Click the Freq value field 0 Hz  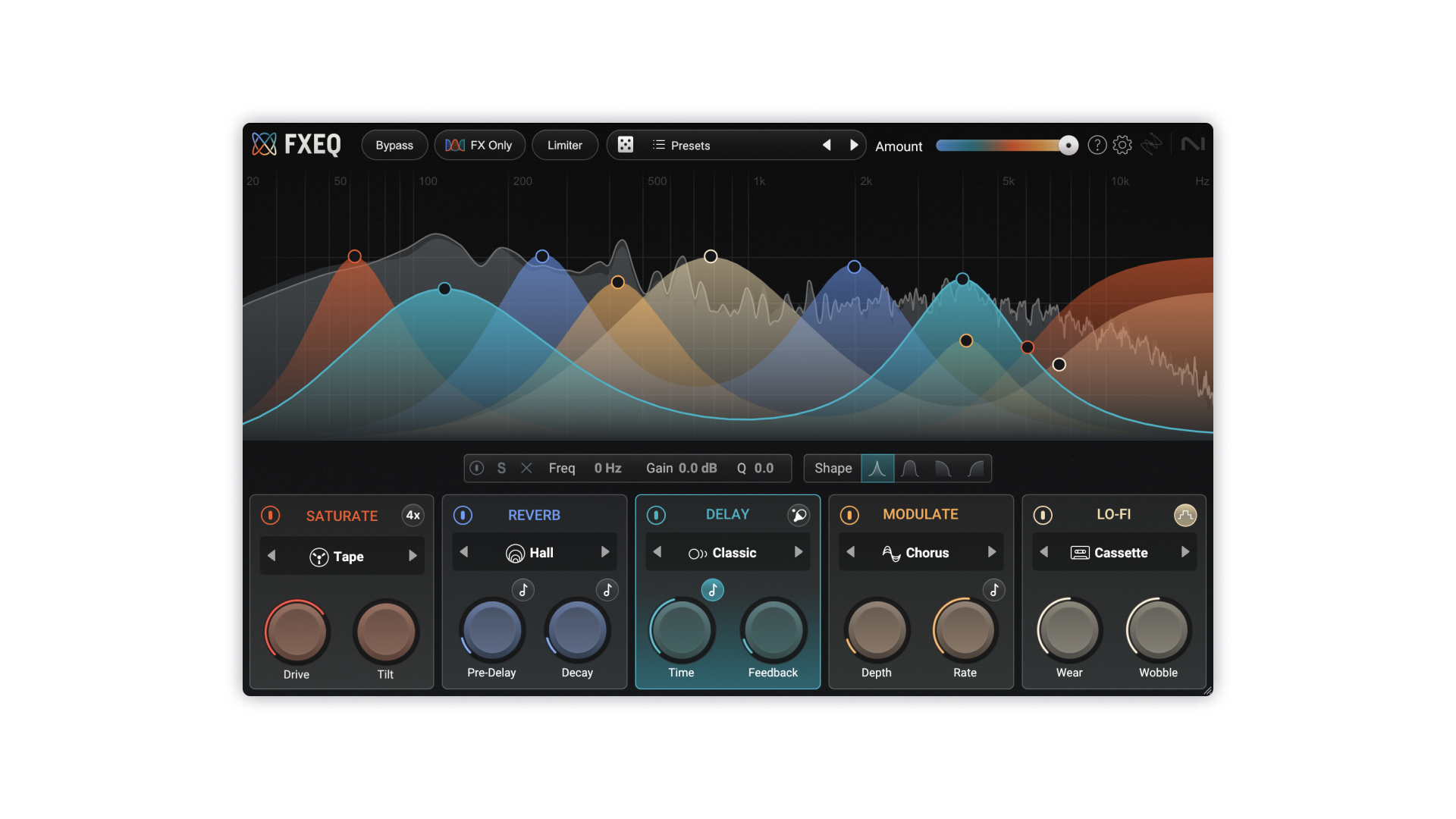click(607, 469)
